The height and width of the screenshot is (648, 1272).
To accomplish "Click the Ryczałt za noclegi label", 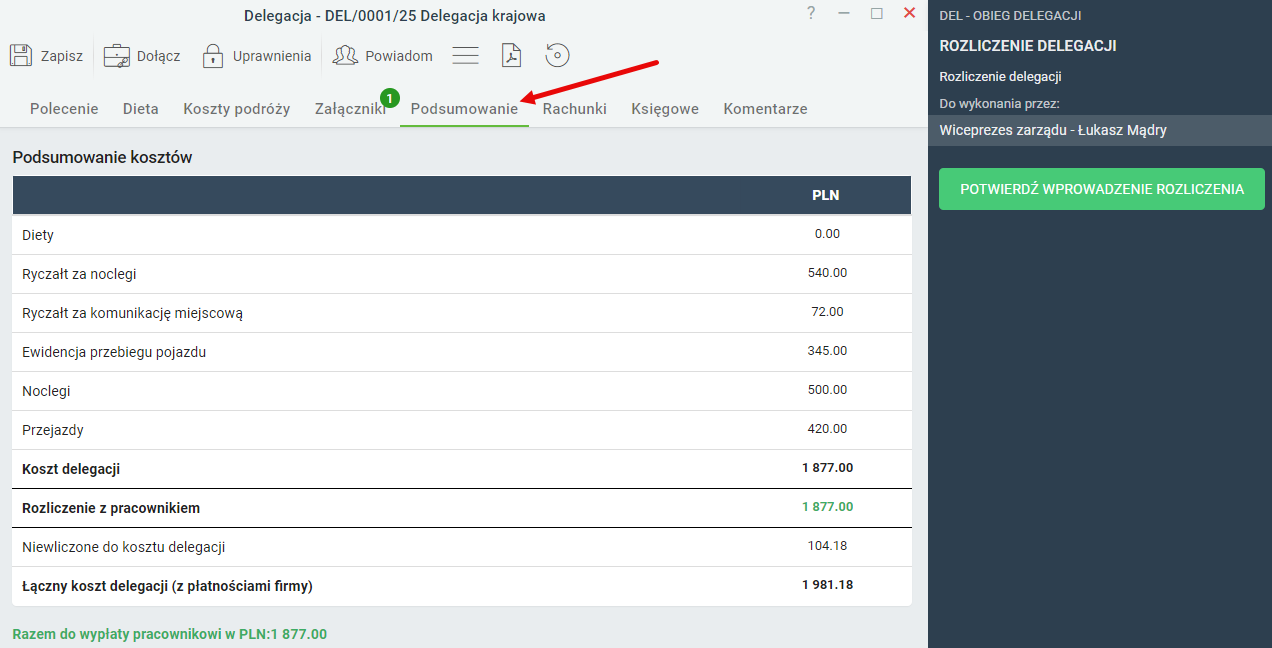I will coord(79,274).
